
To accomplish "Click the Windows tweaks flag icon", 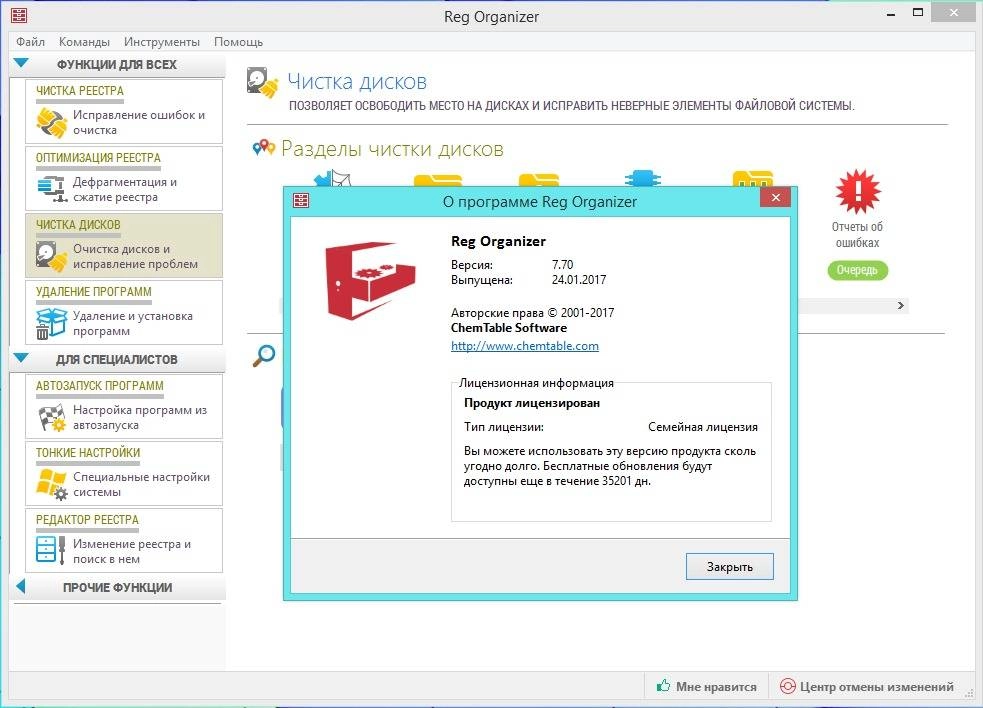I will point(51,484).
